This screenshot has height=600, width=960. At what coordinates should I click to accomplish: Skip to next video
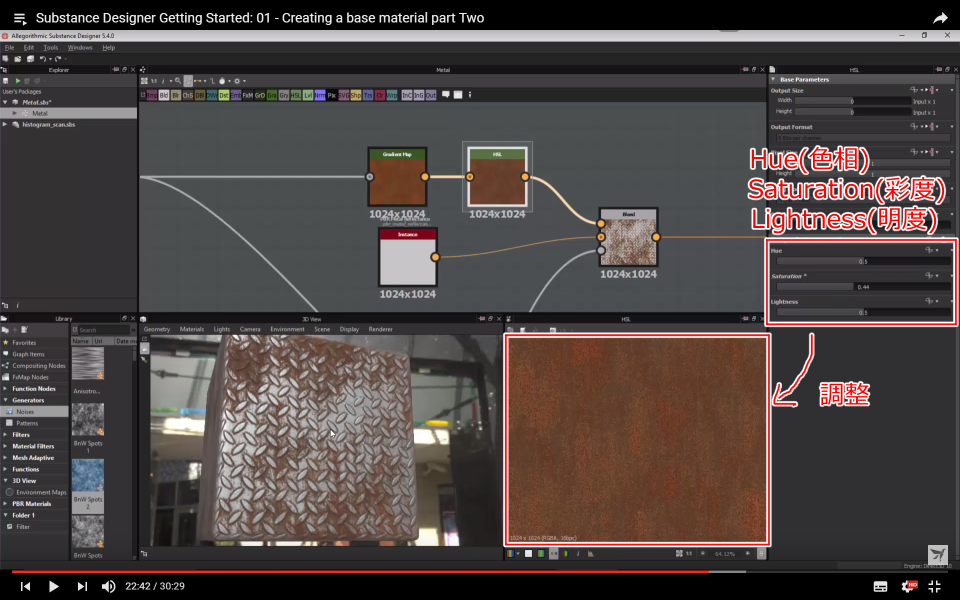pos(81,586)
